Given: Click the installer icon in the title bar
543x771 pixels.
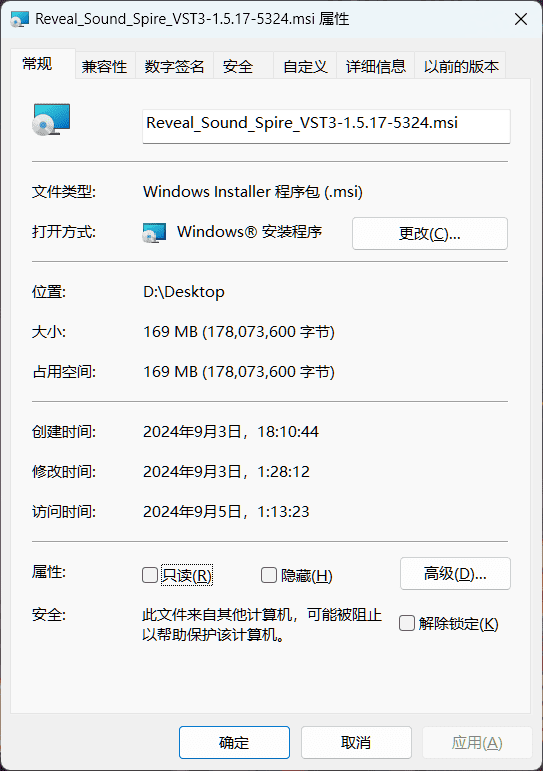Looking at the screenshot, I should [20, 19].
